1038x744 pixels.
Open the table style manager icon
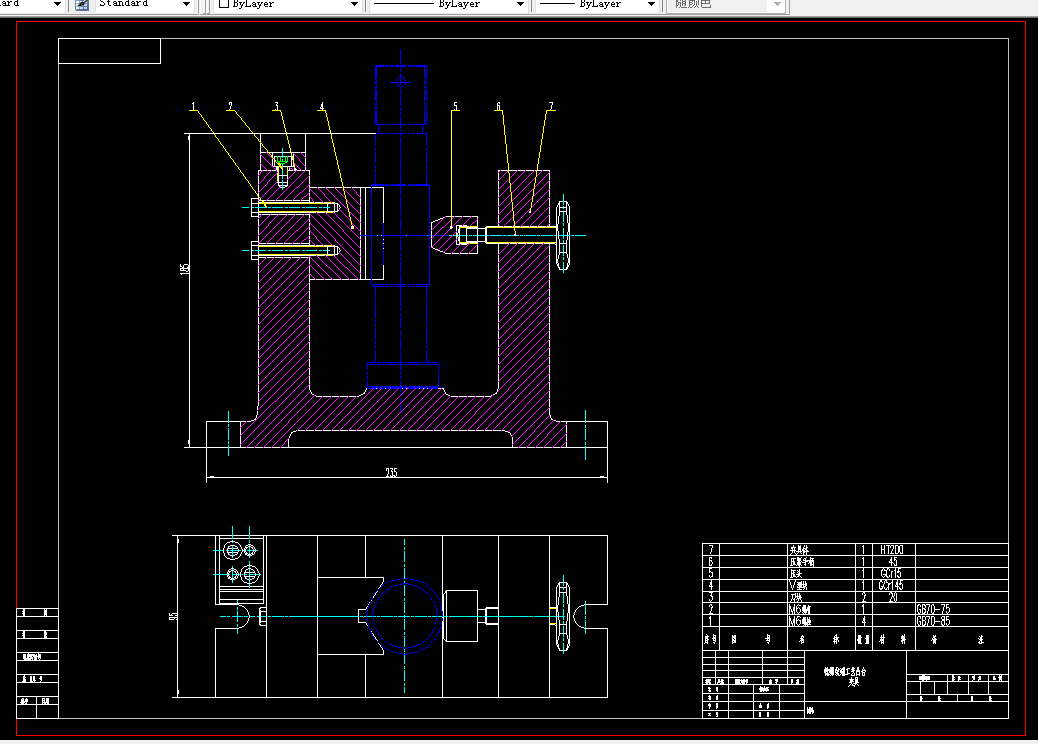click(x=82, y=5)
